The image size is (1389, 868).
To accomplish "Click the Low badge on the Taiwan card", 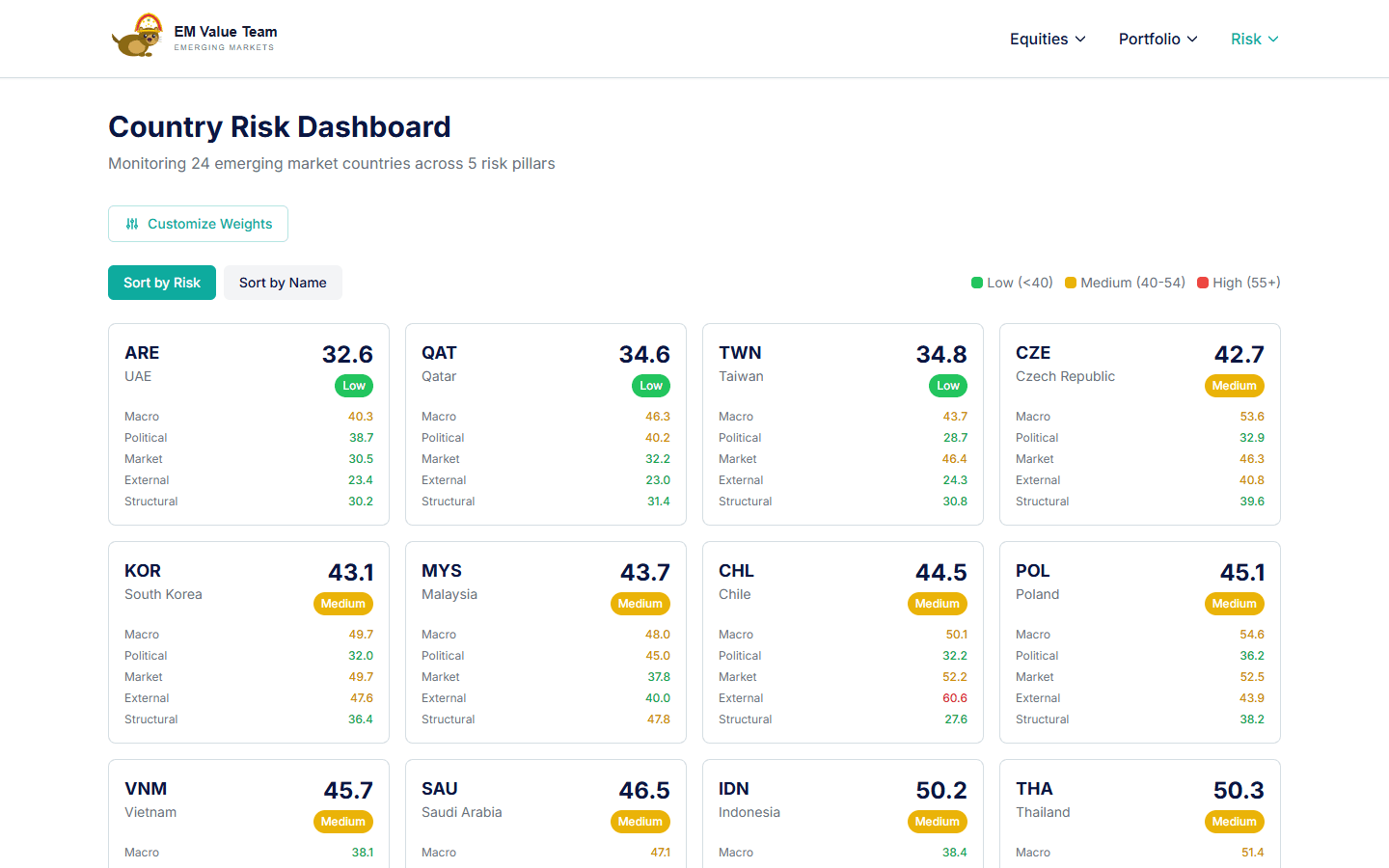I will click(947, 385).
